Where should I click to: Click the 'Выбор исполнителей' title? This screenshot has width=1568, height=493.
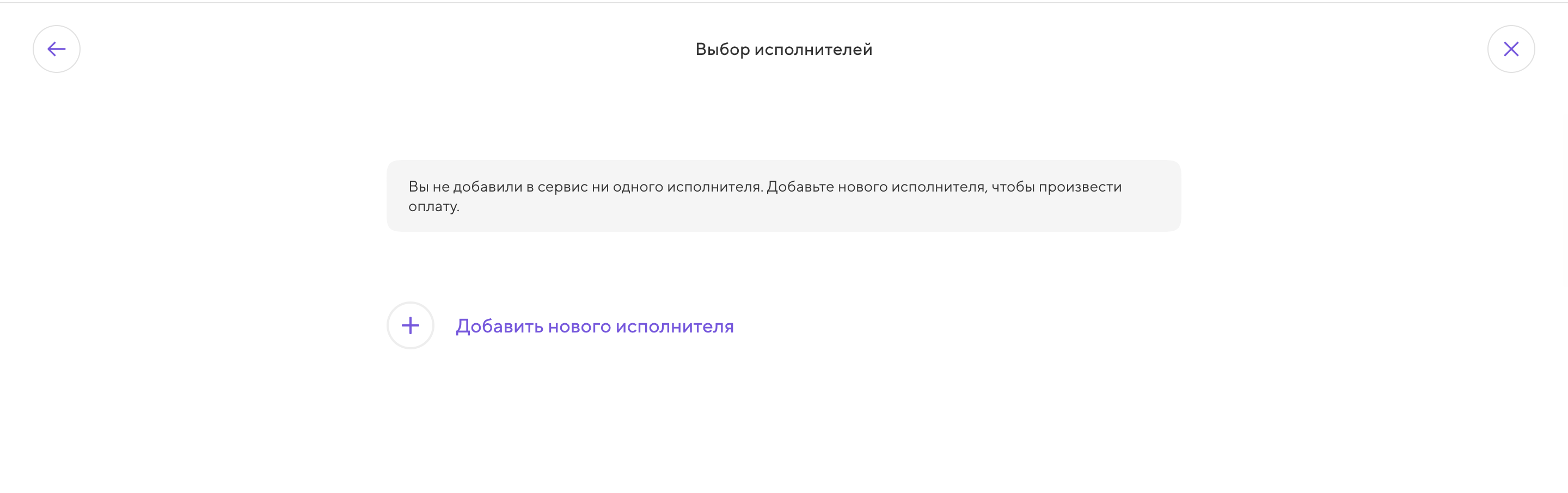(x=784, y=48)
